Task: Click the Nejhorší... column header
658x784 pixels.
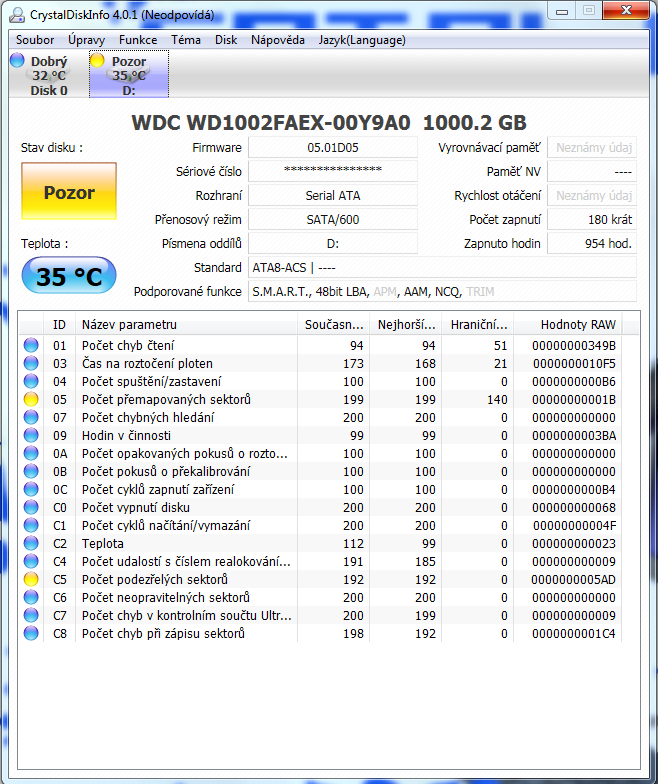Action: [x=406, y=324]
